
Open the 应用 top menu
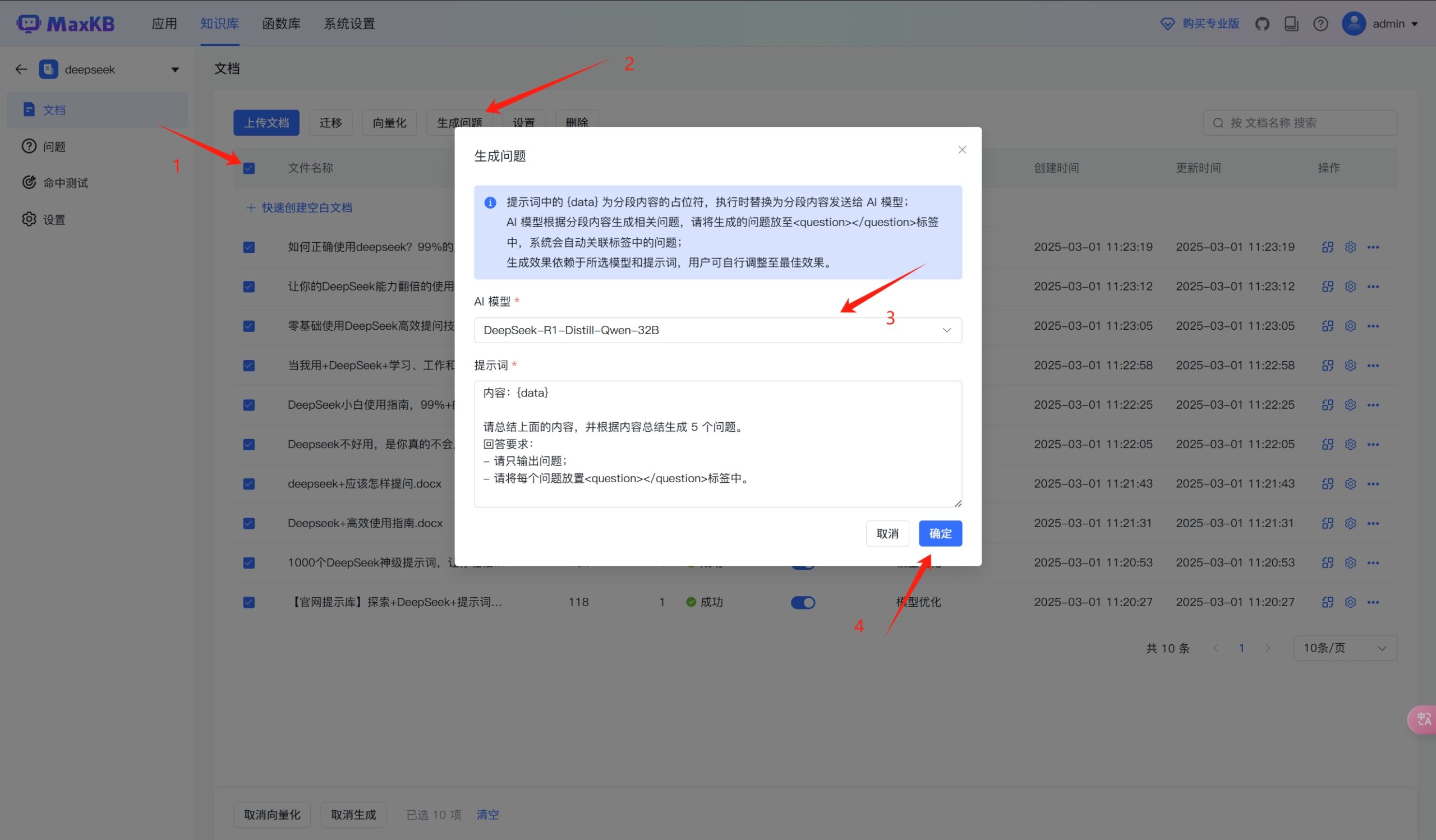coord(164,24)
